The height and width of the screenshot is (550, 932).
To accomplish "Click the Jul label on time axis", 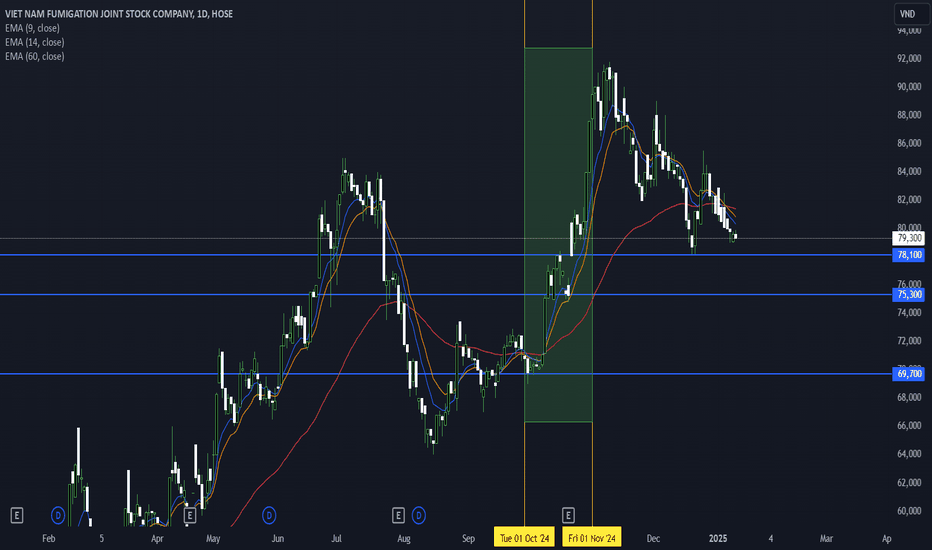I will coord(336,539).
